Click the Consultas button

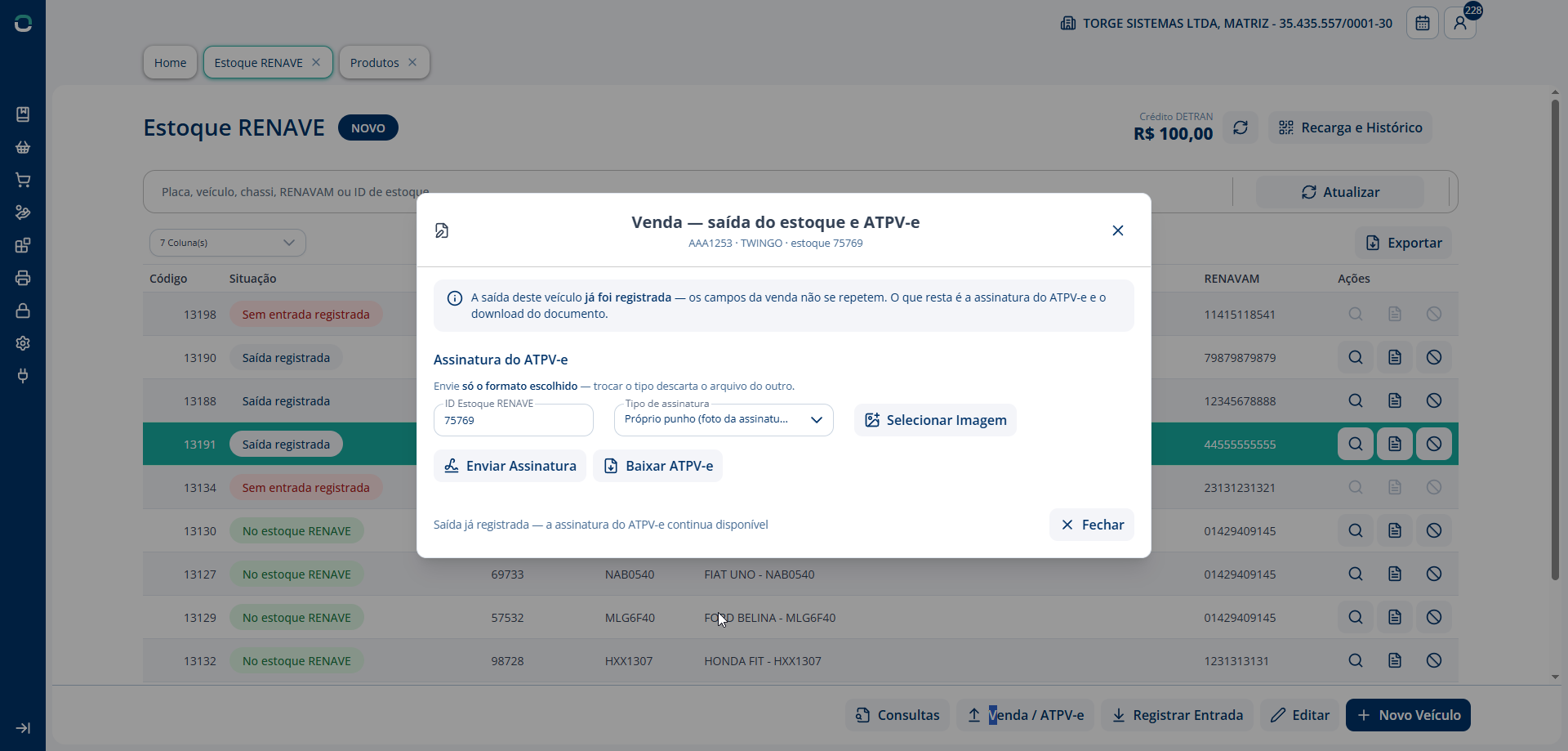coord(897,715)
